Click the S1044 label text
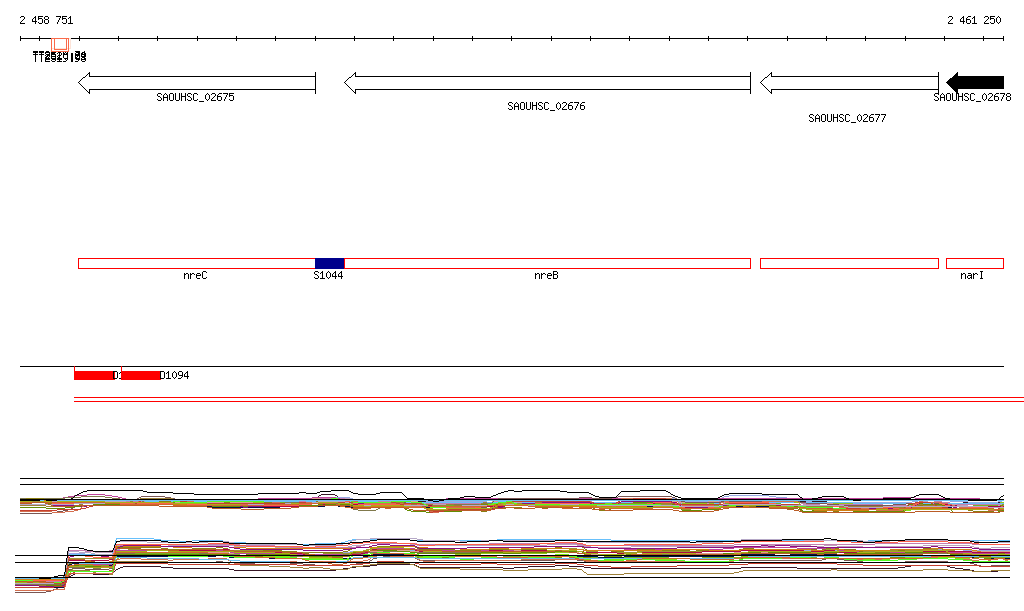The width and height of the screenshot is (1024, 611). click(x=328, y=275)
